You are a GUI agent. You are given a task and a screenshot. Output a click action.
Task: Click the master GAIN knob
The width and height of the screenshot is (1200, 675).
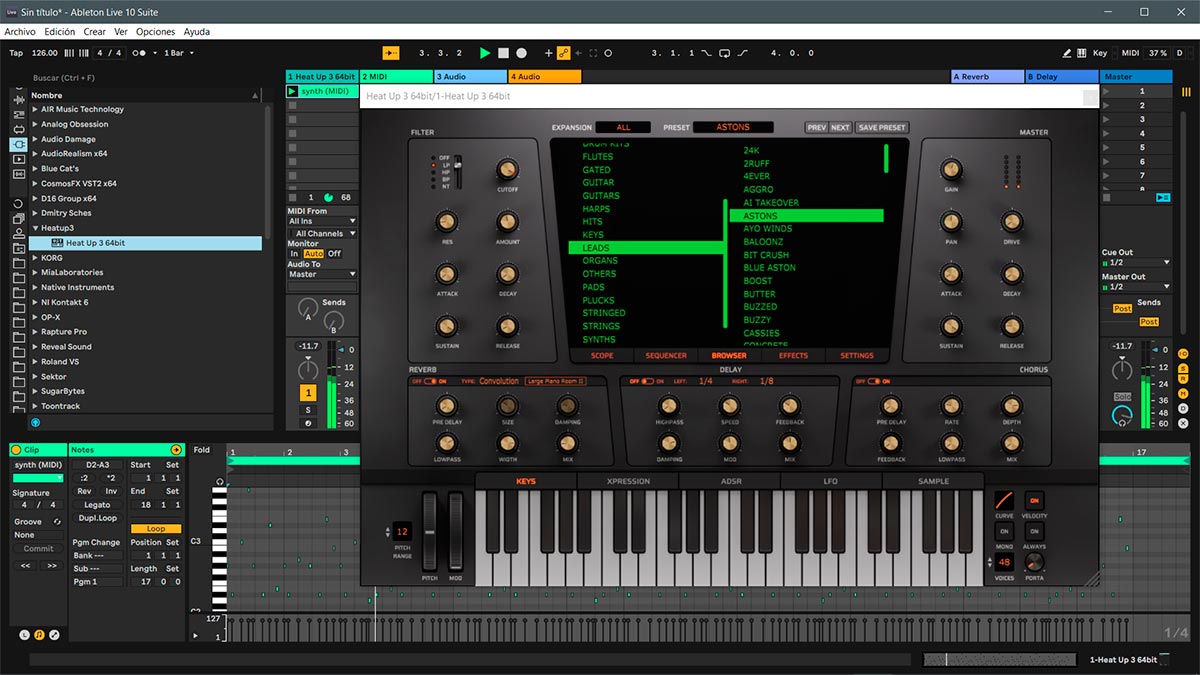pyautogui.click(x=951, y=169)
